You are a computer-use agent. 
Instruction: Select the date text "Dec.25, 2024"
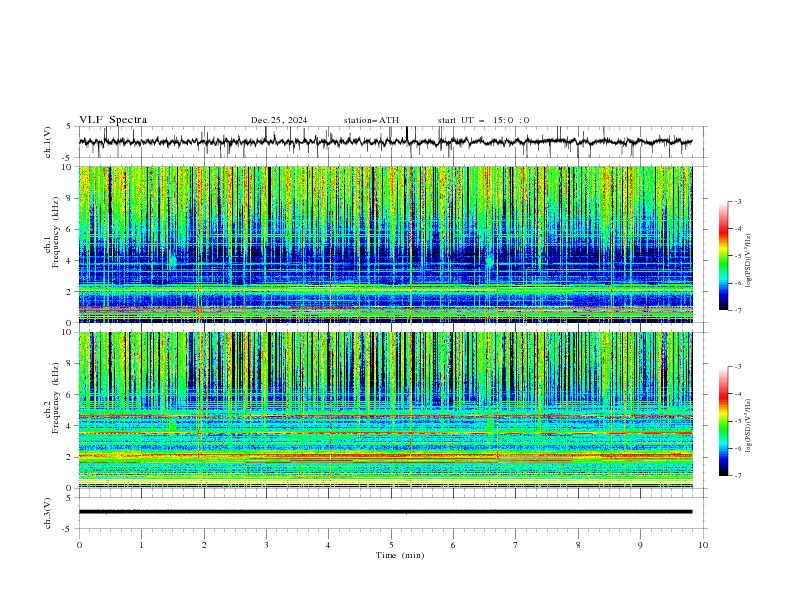[279, 120]
